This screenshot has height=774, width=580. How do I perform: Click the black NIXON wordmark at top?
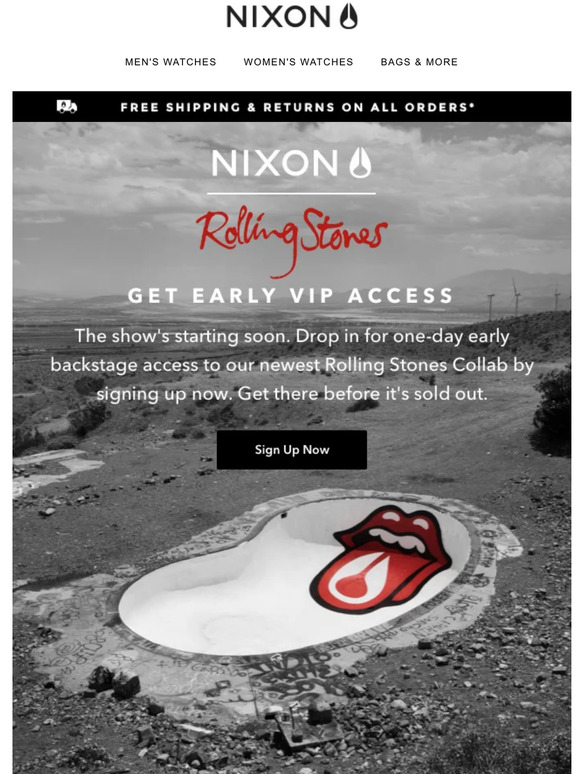coord(278,16)
